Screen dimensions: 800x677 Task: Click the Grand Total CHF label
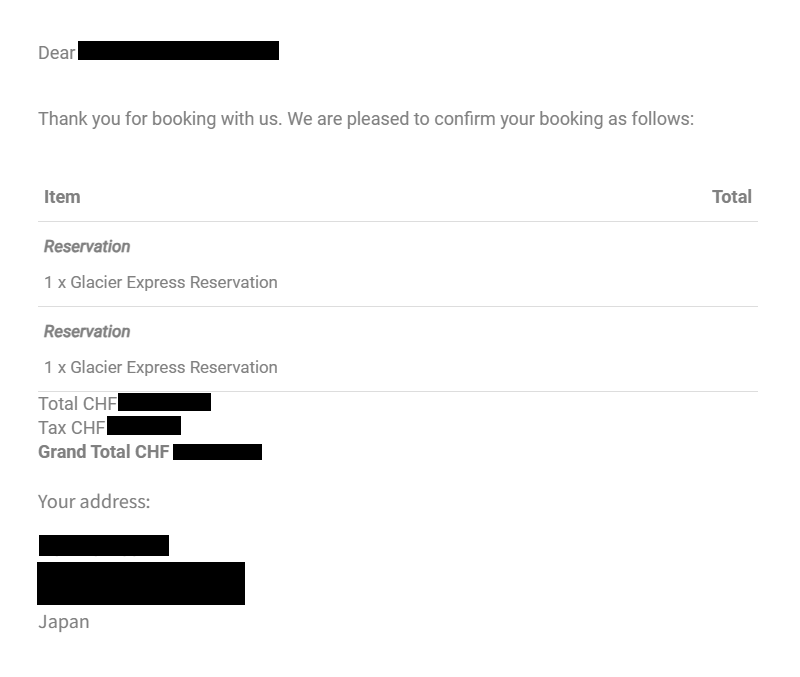point(104,452)
